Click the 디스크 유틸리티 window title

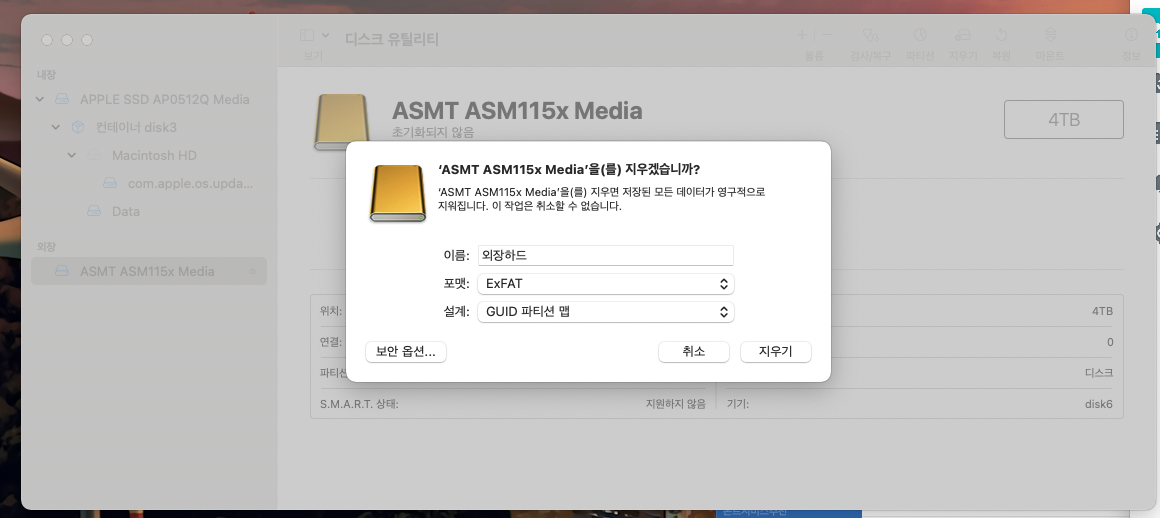(392, 39)
